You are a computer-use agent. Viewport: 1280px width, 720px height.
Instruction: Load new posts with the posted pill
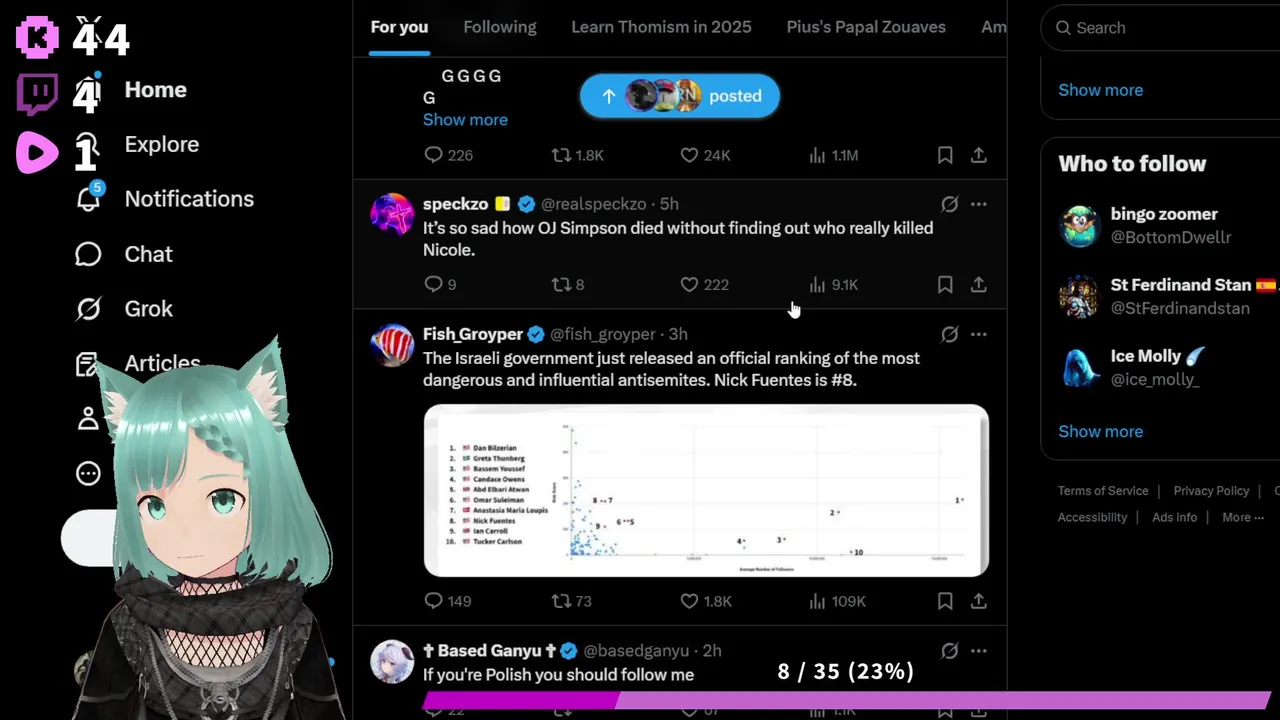pos(680,96)
